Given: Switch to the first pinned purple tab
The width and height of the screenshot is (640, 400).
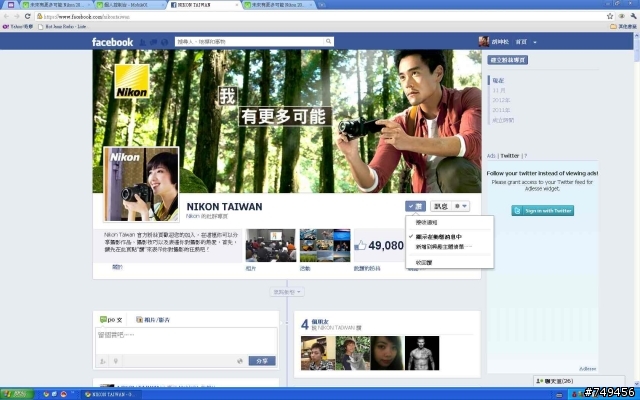Looking at the screenshot, I should pyautogui.click(x=11, y=5).
